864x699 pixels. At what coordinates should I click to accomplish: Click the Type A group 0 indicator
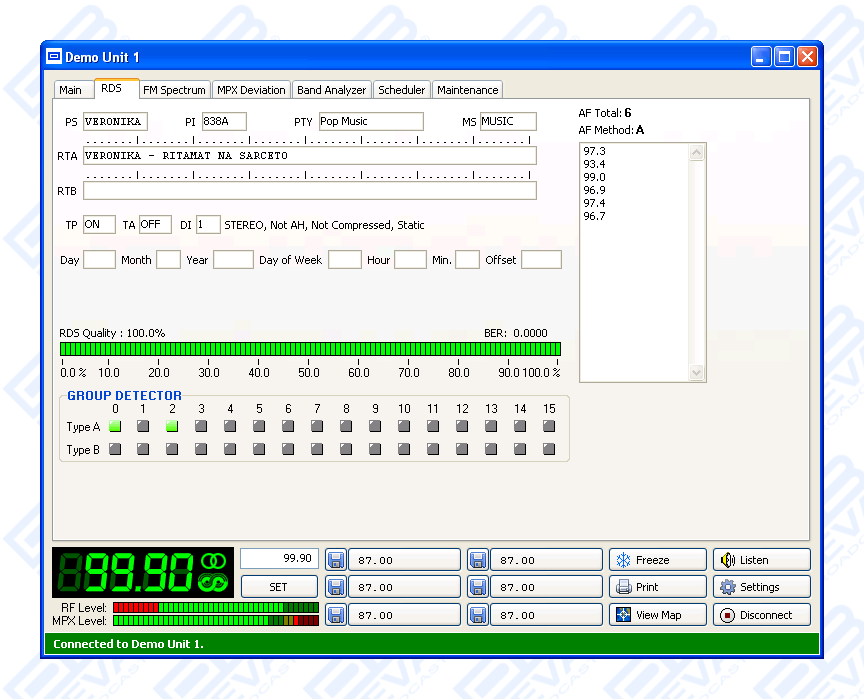115,427
